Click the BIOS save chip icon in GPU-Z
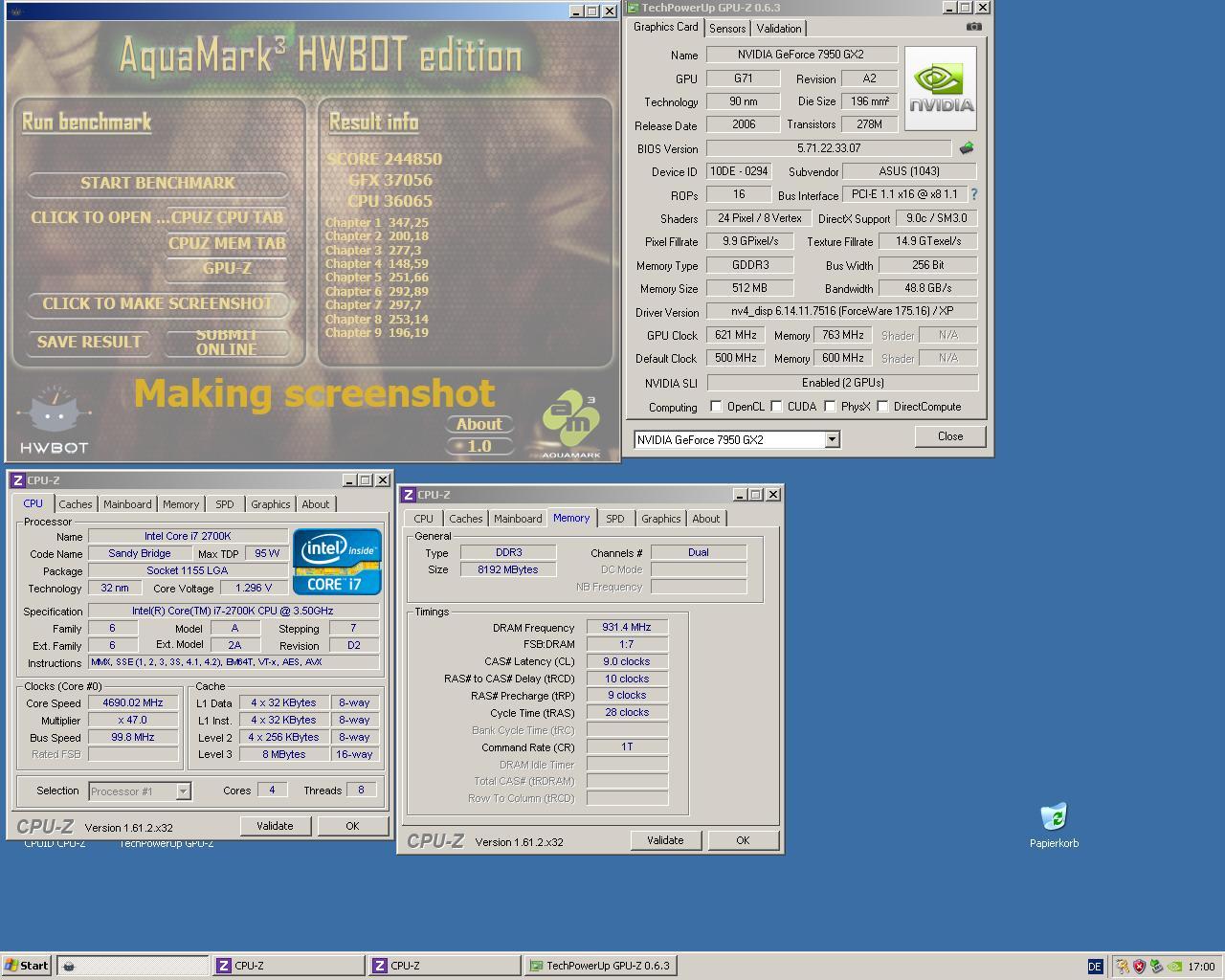Image resolution: width=1225 pixels, height=980 pixels. pos(967,148)
